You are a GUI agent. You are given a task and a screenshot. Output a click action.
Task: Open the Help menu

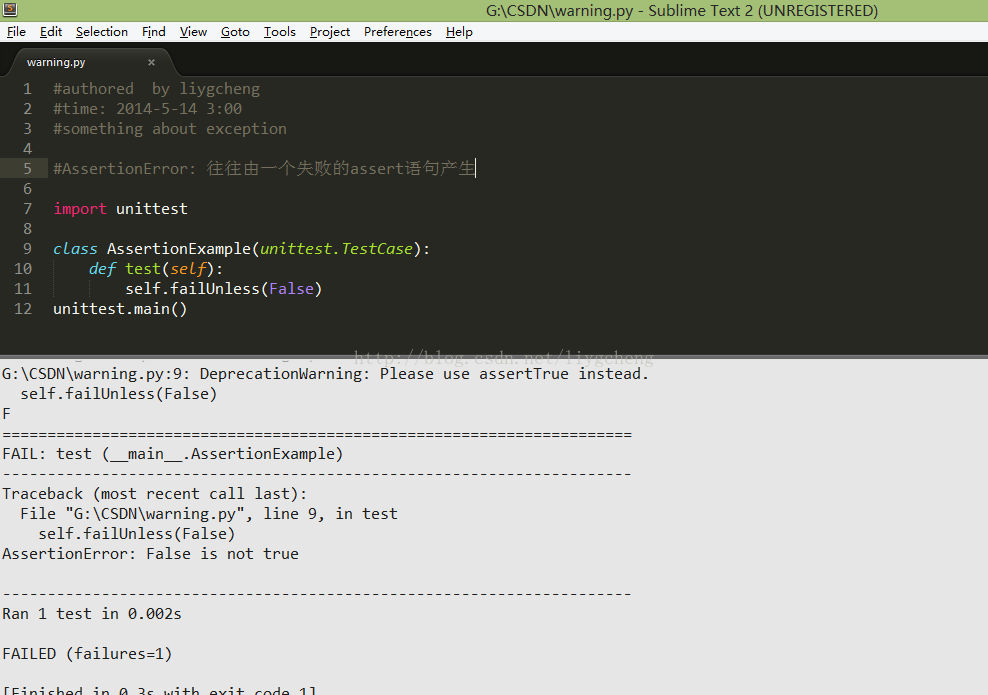coord(459,32)
